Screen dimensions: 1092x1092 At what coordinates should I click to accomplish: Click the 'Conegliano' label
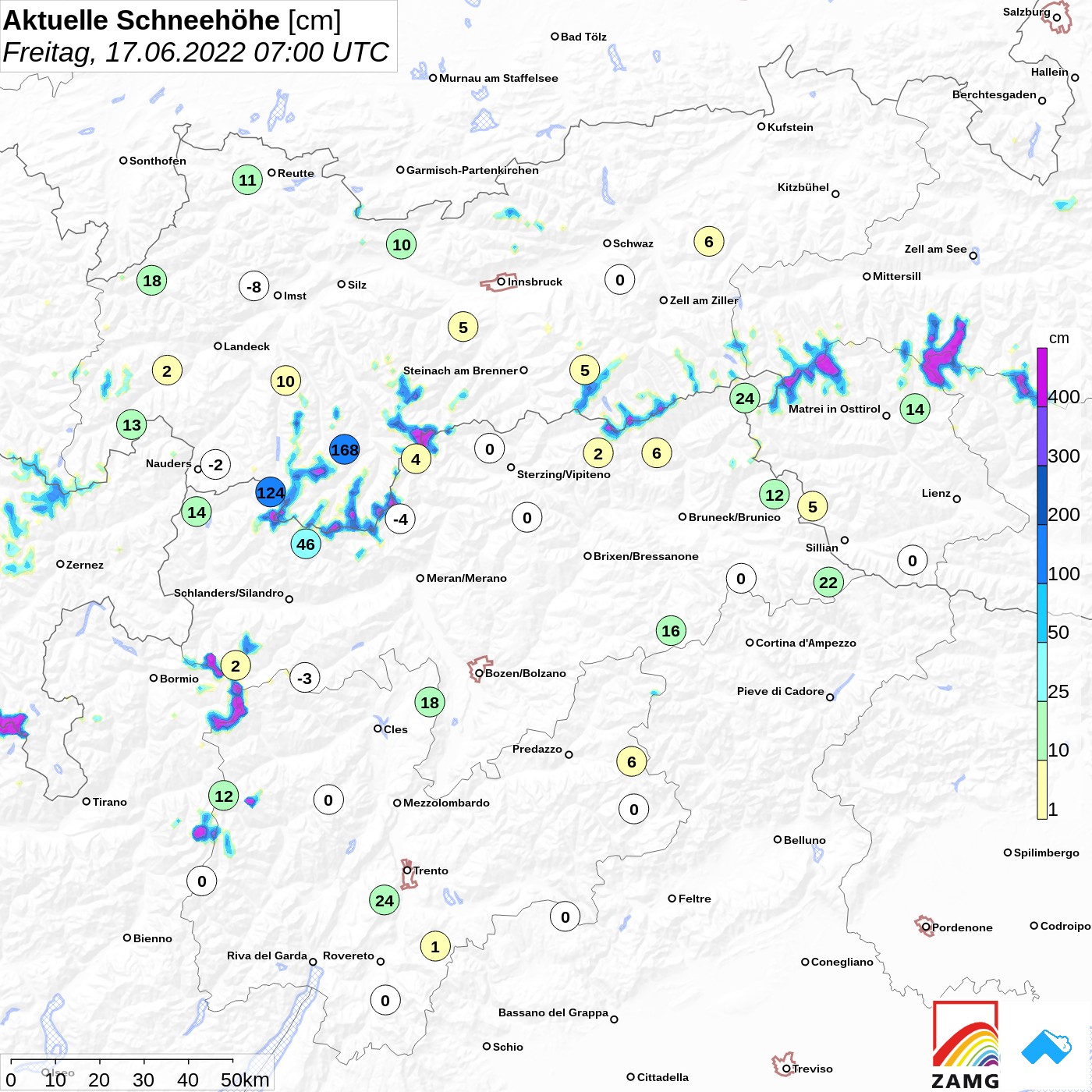pos(842,962)
